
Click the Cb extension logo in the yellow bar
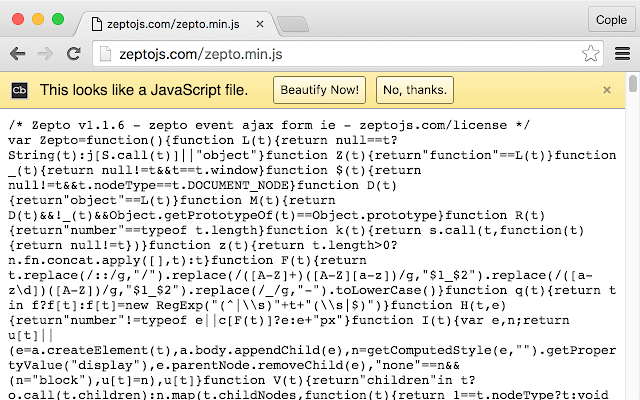[19, 90]
